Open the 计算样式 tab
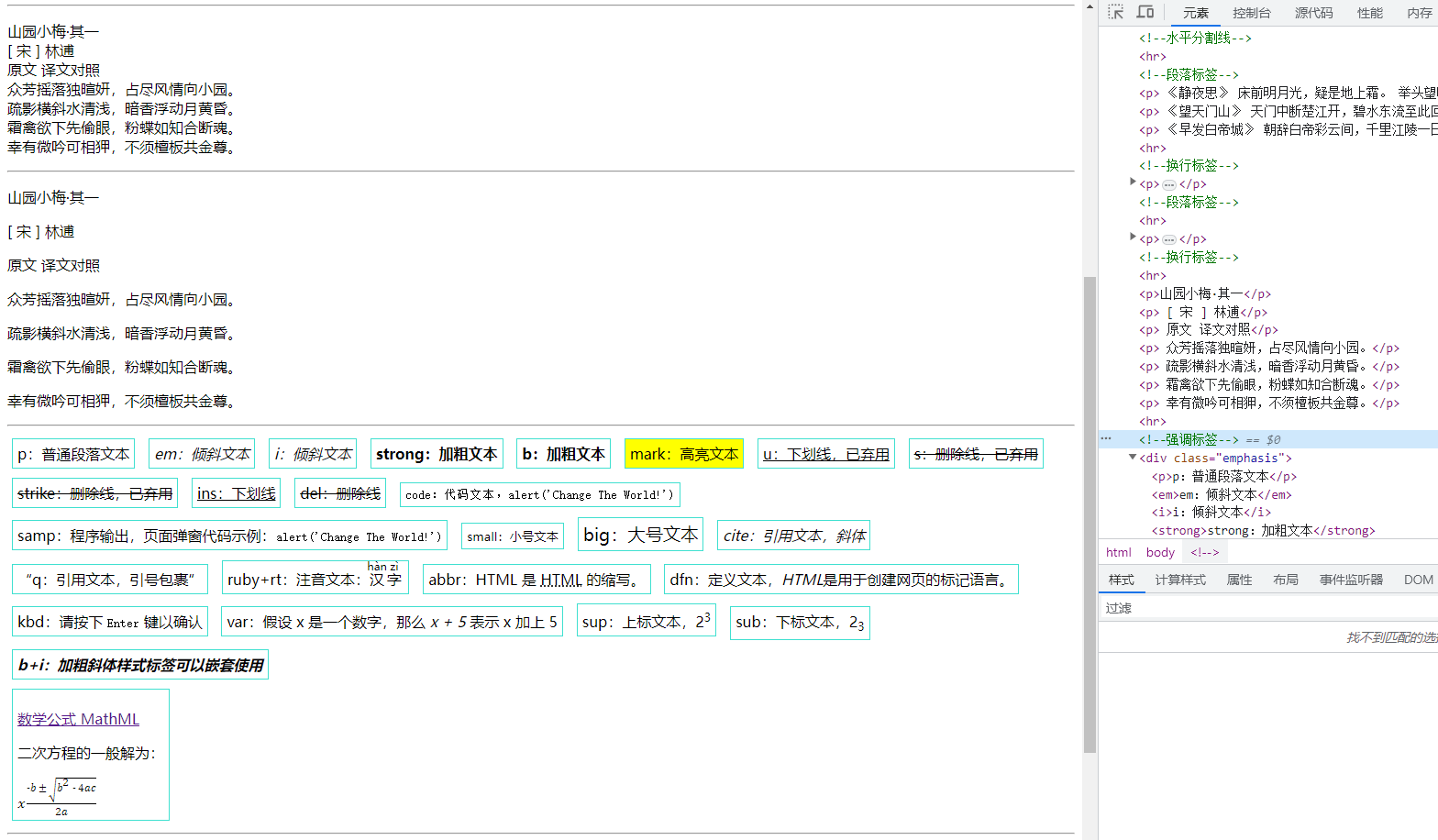Screen dimensions: 1438x840 pyautogui.click(x=1180, y=580)
